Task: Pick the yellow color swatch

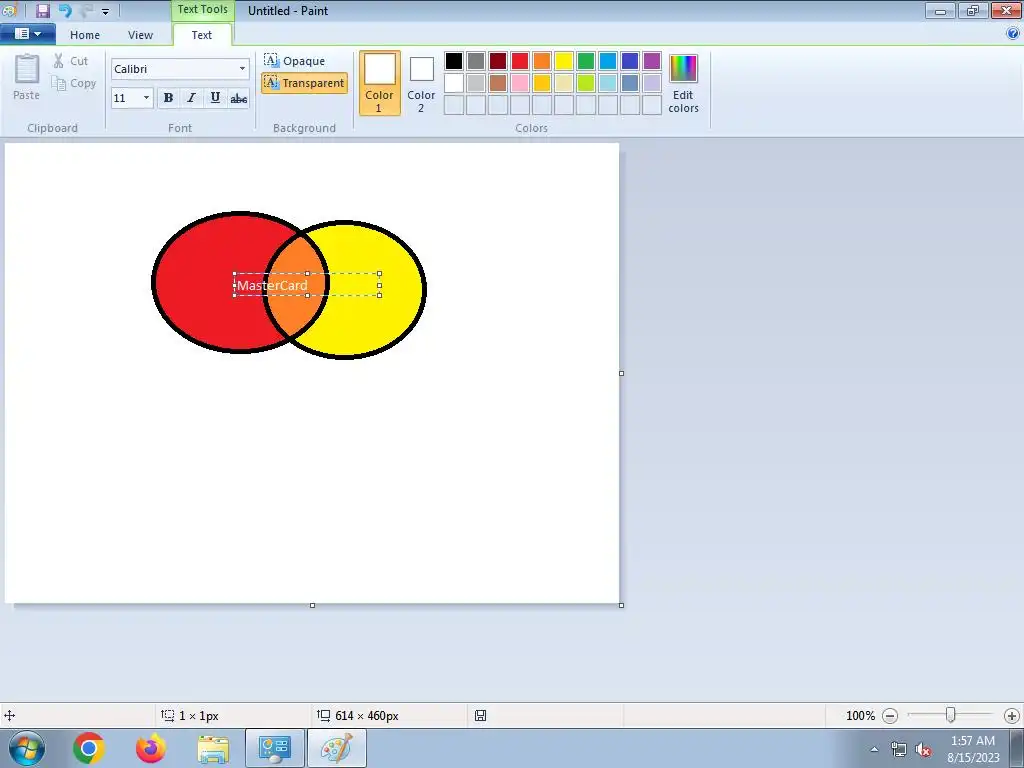Action: pyautogui.click(x=564, y=61)
